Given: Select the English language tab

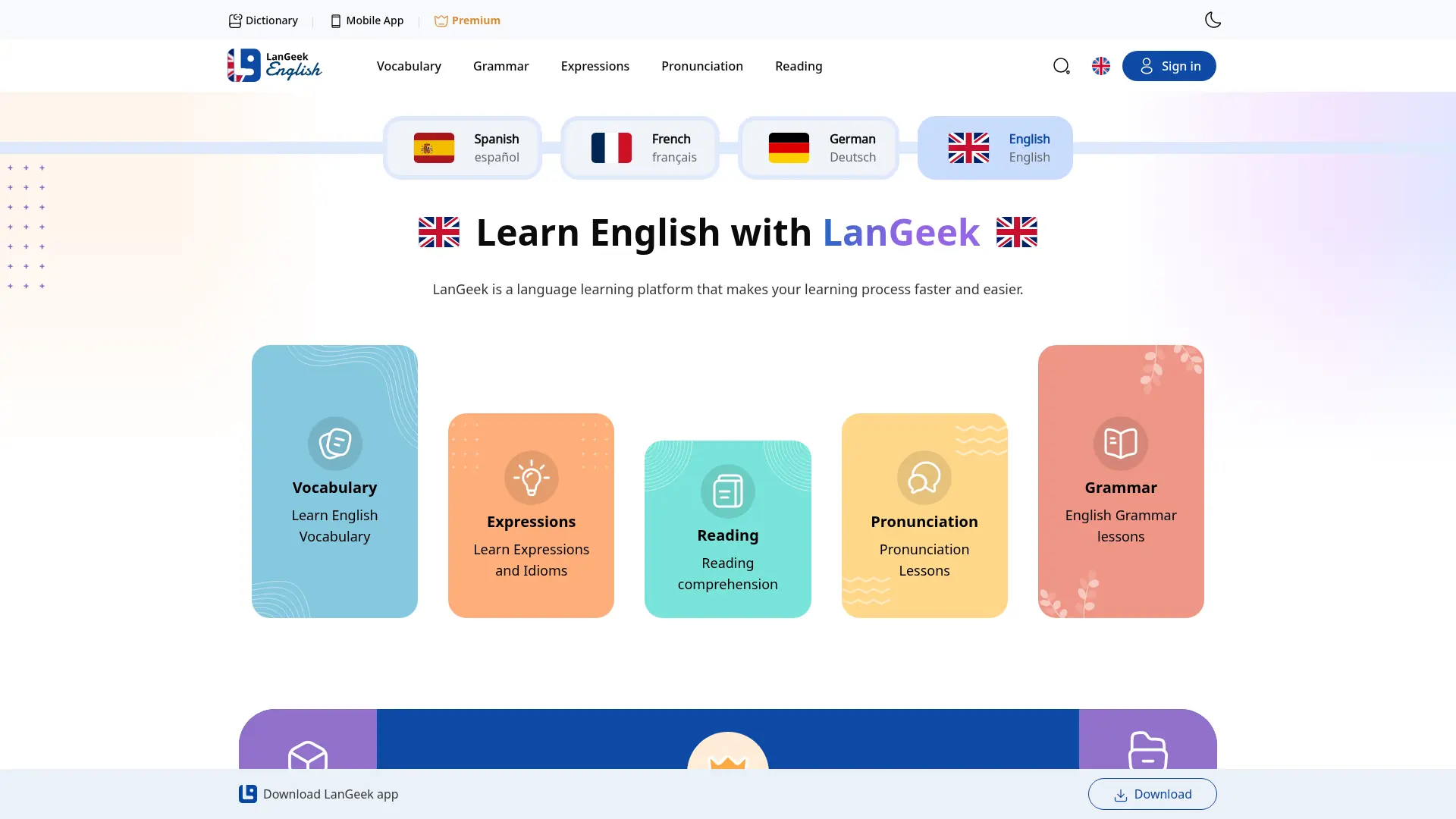Looking at the screenshot, I should point(995,148).
